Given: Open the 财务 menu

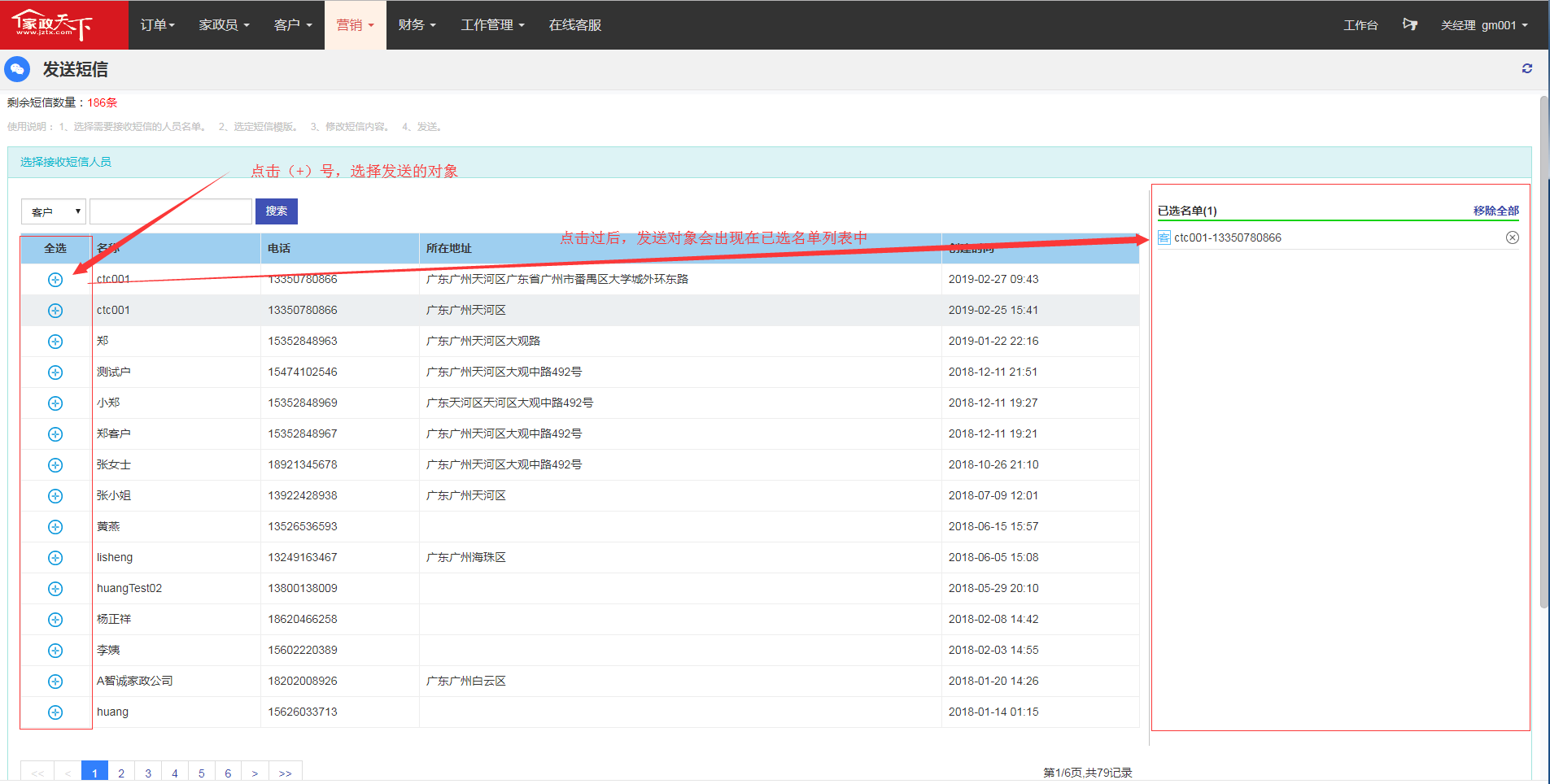Looking at the screenshot, I should (417, 24).
